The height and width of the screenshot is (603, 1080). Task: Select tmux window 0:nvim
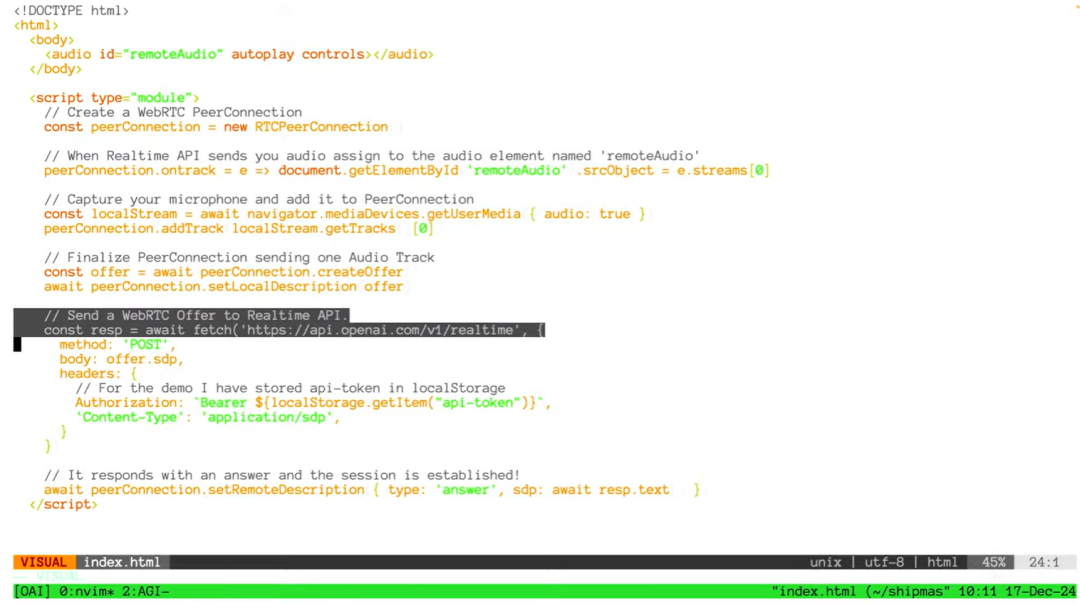[x=86, y=591]
